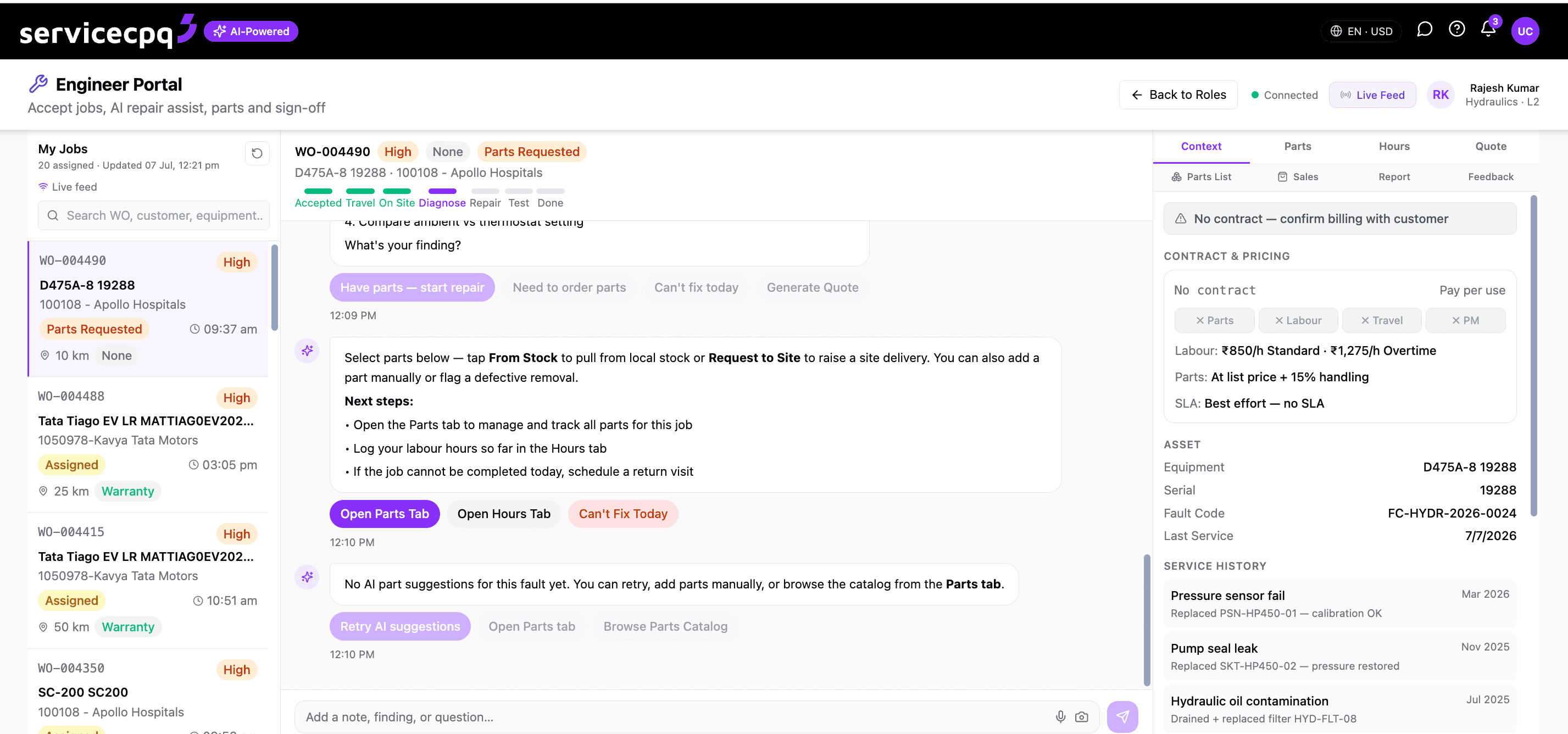Click Back to Roles button
Viewport: 1568px width, 734px height.
1178,95
